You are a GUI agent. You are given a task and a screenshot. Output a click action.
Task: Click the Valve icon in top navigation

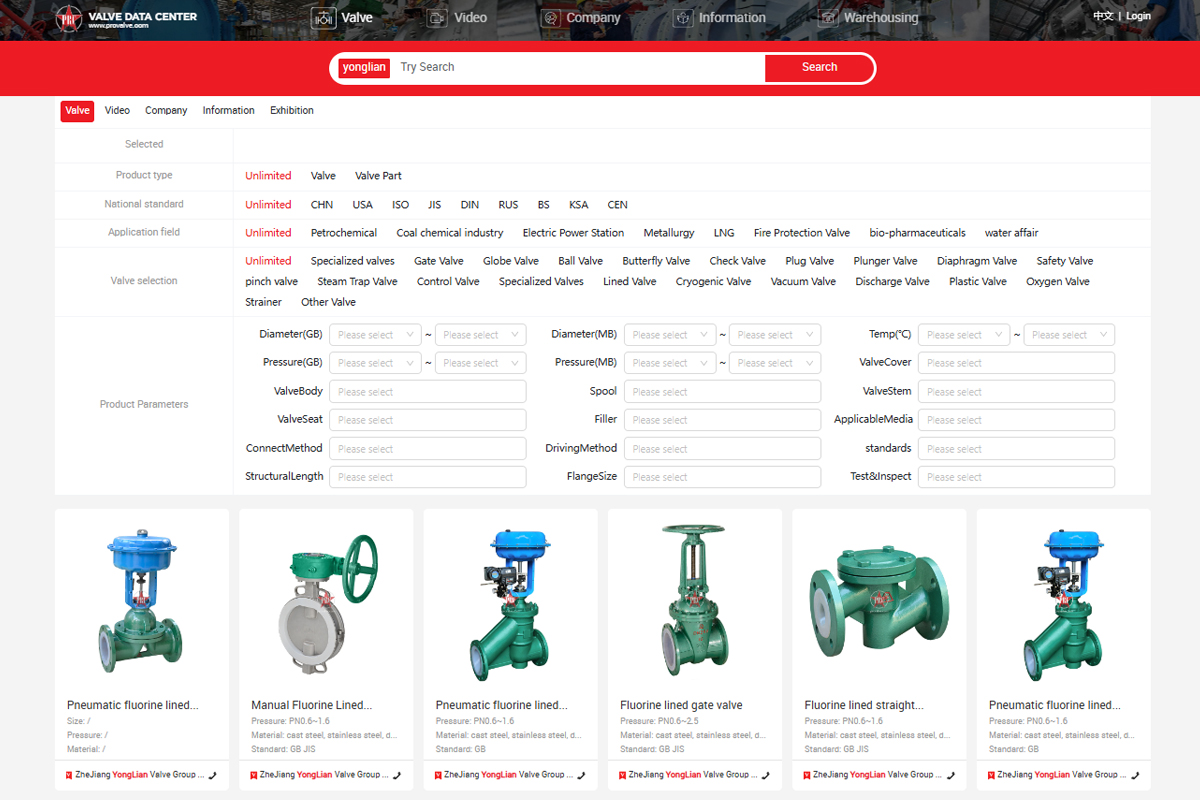[x=323, y=18]
